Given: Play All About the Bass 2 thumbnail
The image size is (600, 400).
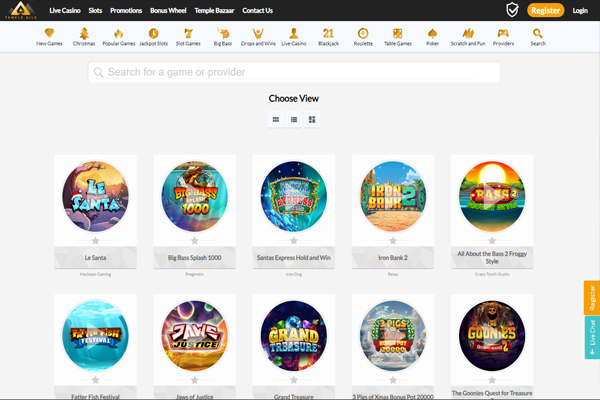Looking at the screenshot, I should coord(492,196).
